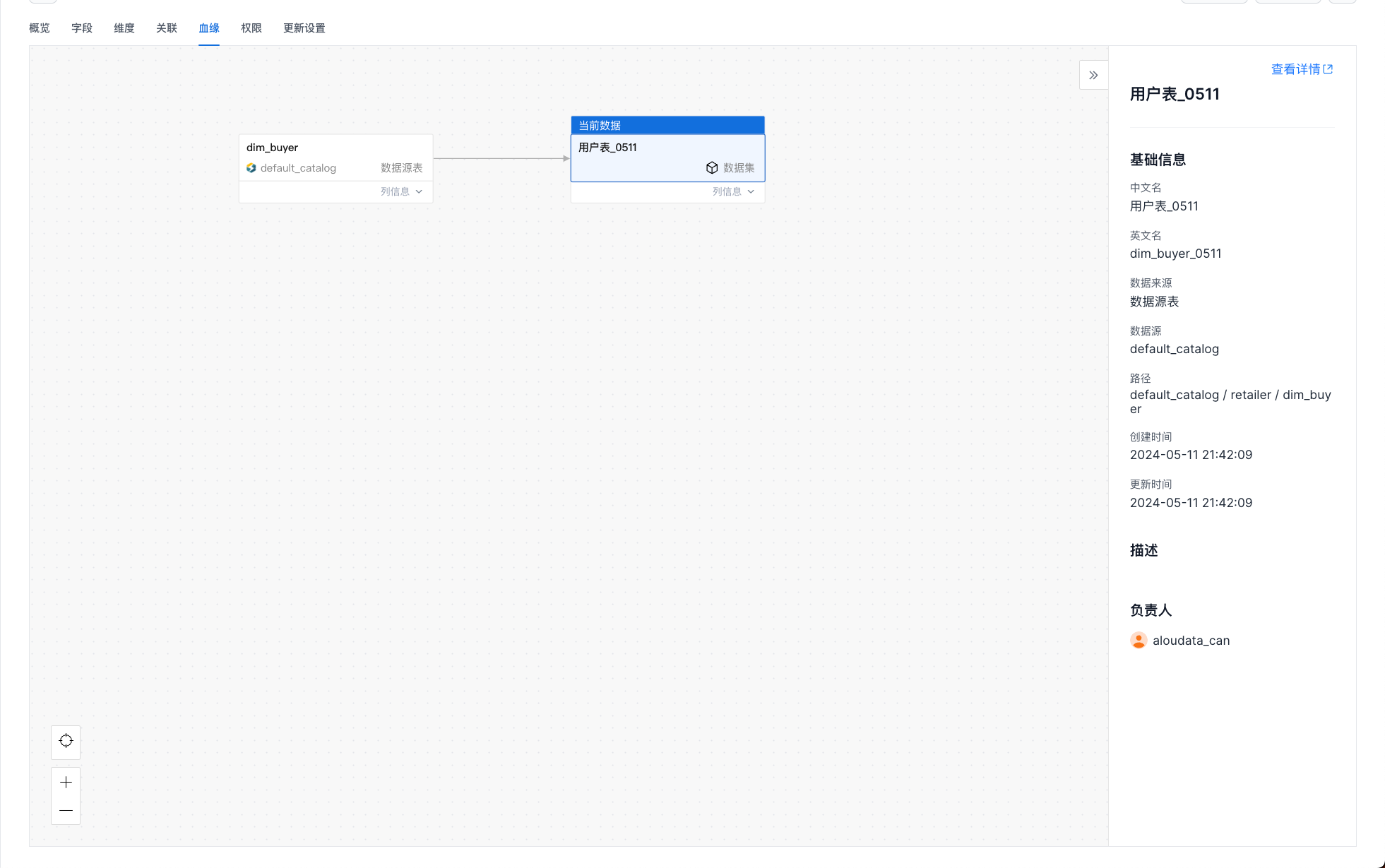Expand 列信息 on the 用户表_0511 node
The image size is (1385, 868).
coord(733,191)
